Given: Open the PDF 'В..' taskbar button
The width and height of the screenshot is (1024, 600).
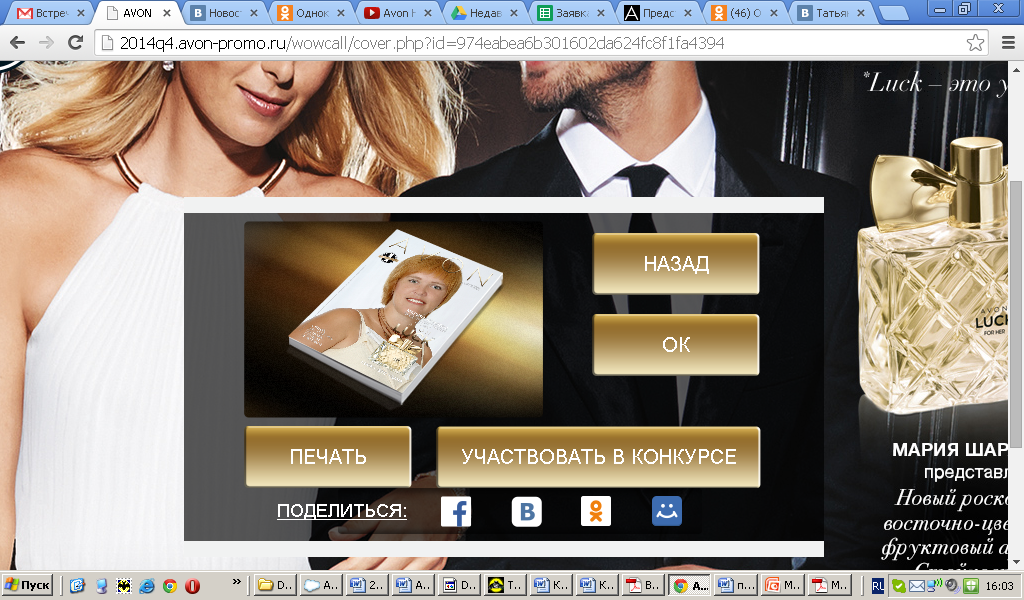Looking at the screenshot, I should [x=643, y=585].
